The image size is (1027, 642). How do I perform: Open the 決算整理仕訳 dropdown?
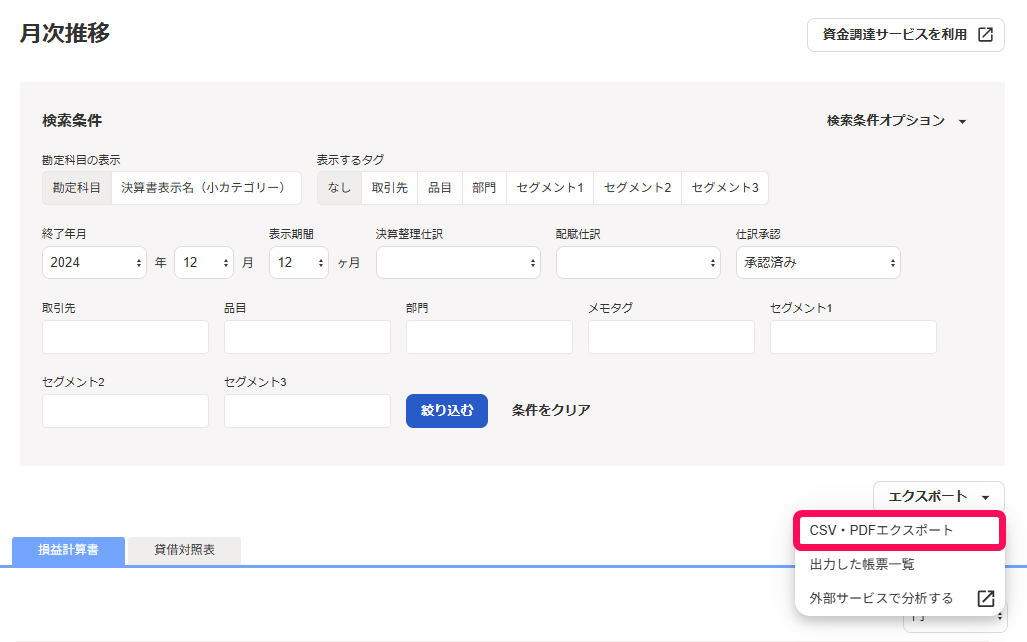coord(458,263)
